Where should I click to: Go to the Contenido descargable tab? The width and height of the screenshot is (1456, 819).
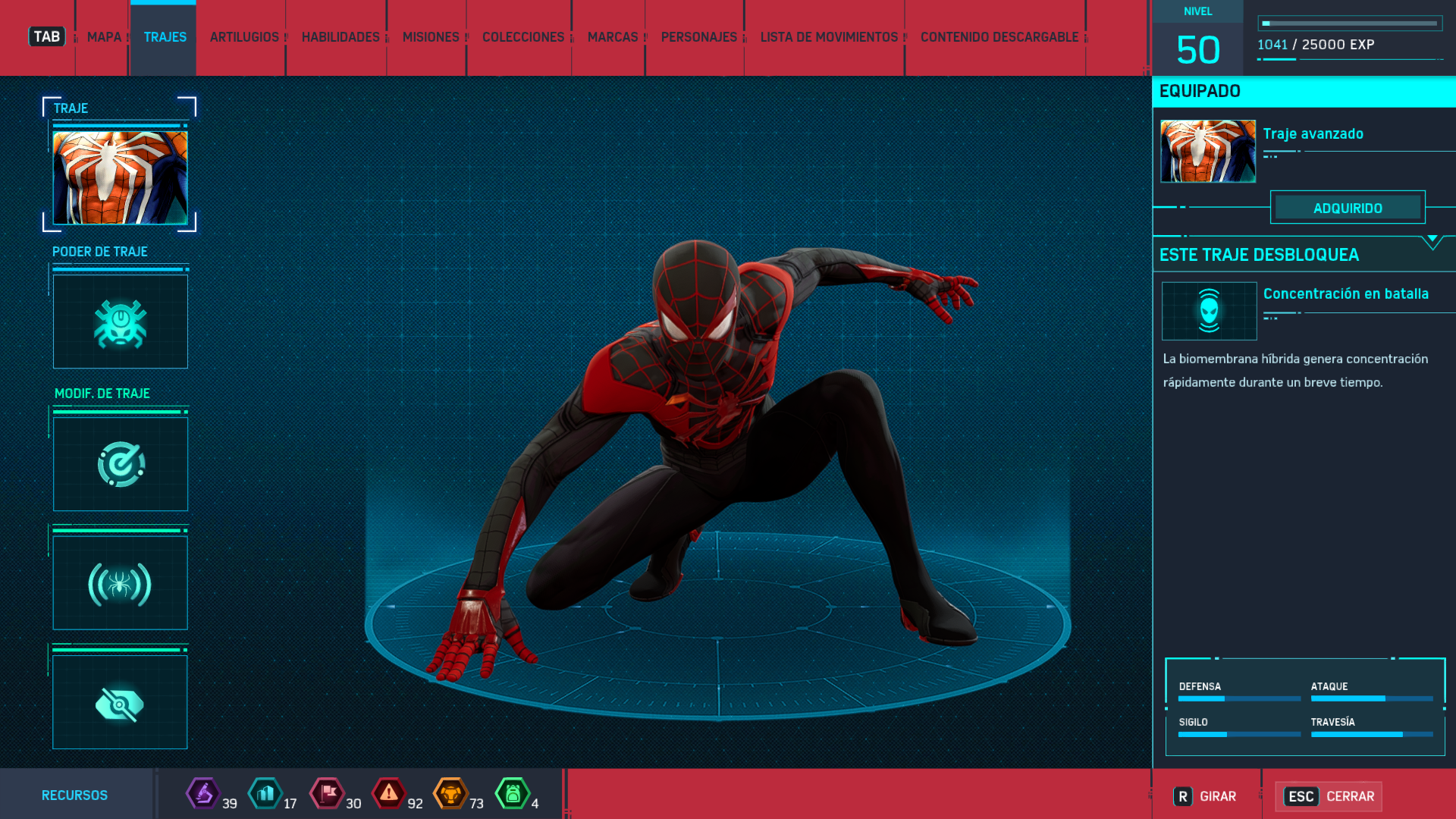point(999,37)
